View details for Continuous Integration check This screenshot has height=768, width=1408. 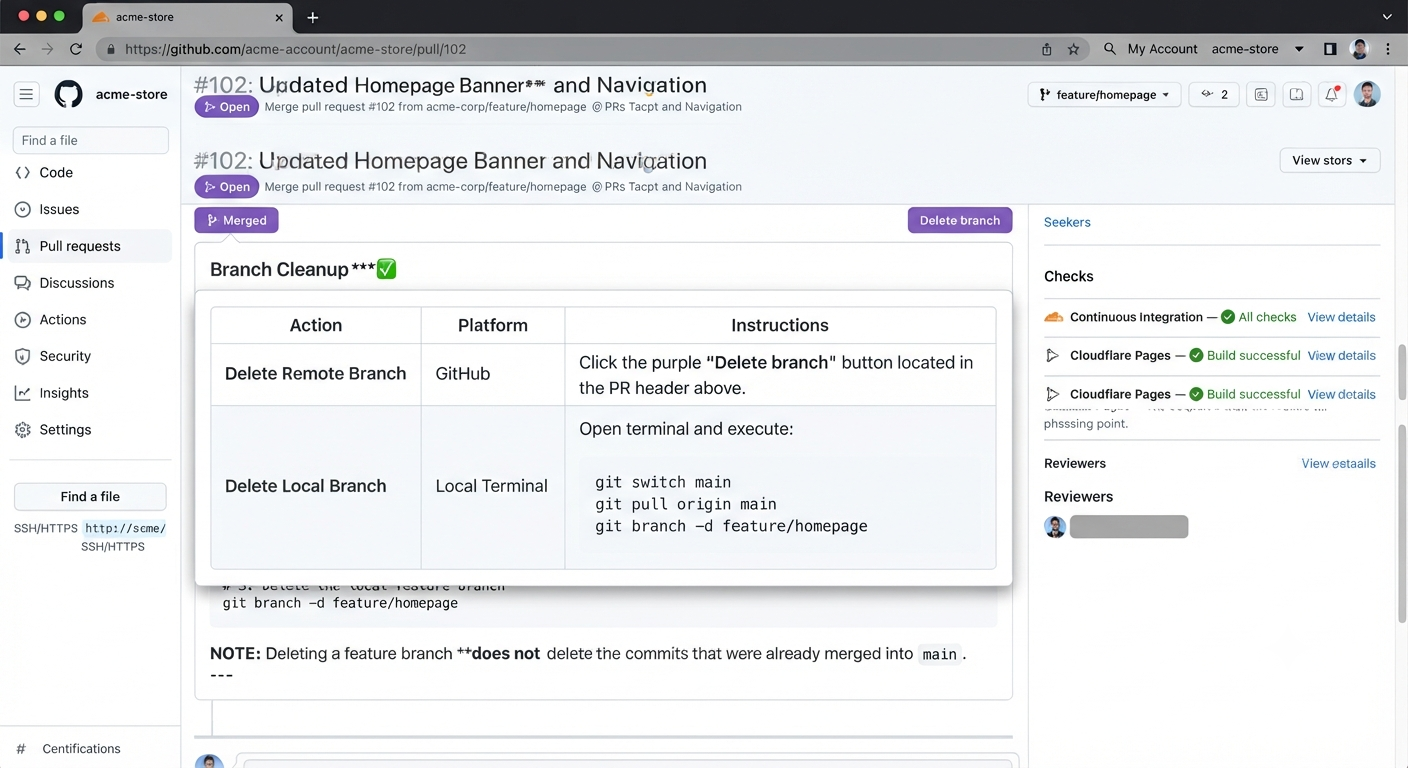(1341, 317)
